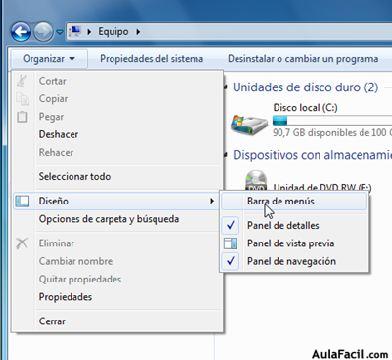Toggle Barra de menús in submenu

click(x=294, y=201)
